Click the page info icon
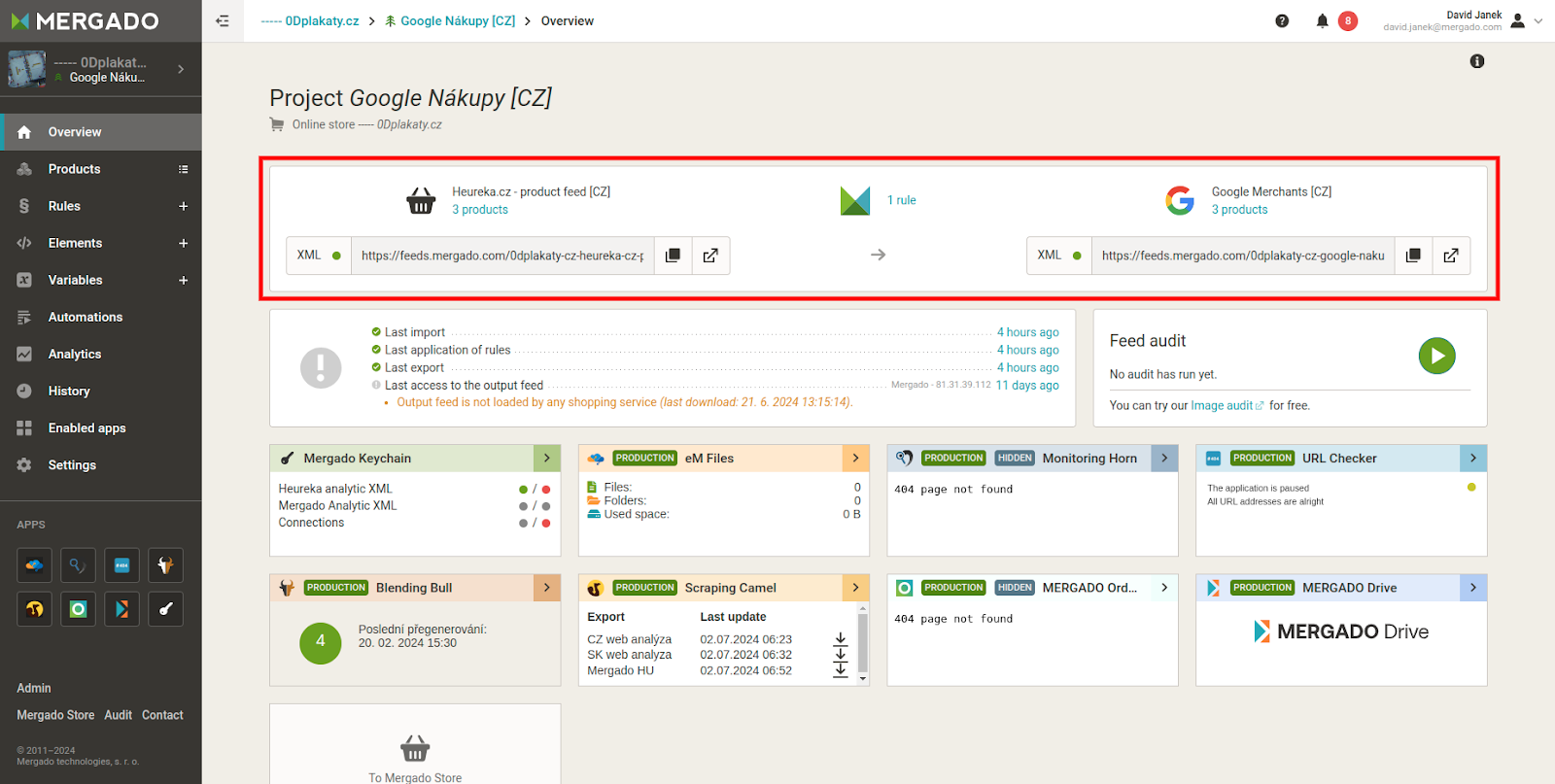This screenshot has width=1555, height=784. (1477, 61)
